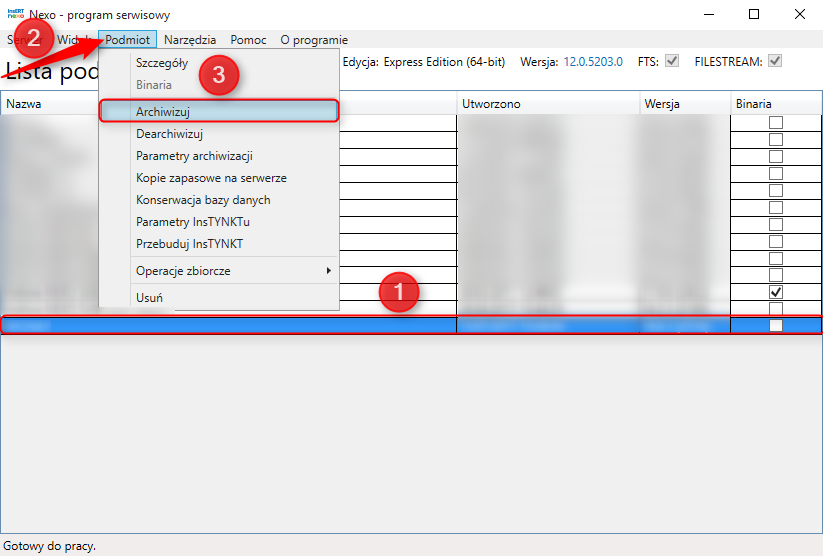Expand the Operacje zbiorcze submenu
The height and width of the screenshot is (556, 823).
[219, 271]
